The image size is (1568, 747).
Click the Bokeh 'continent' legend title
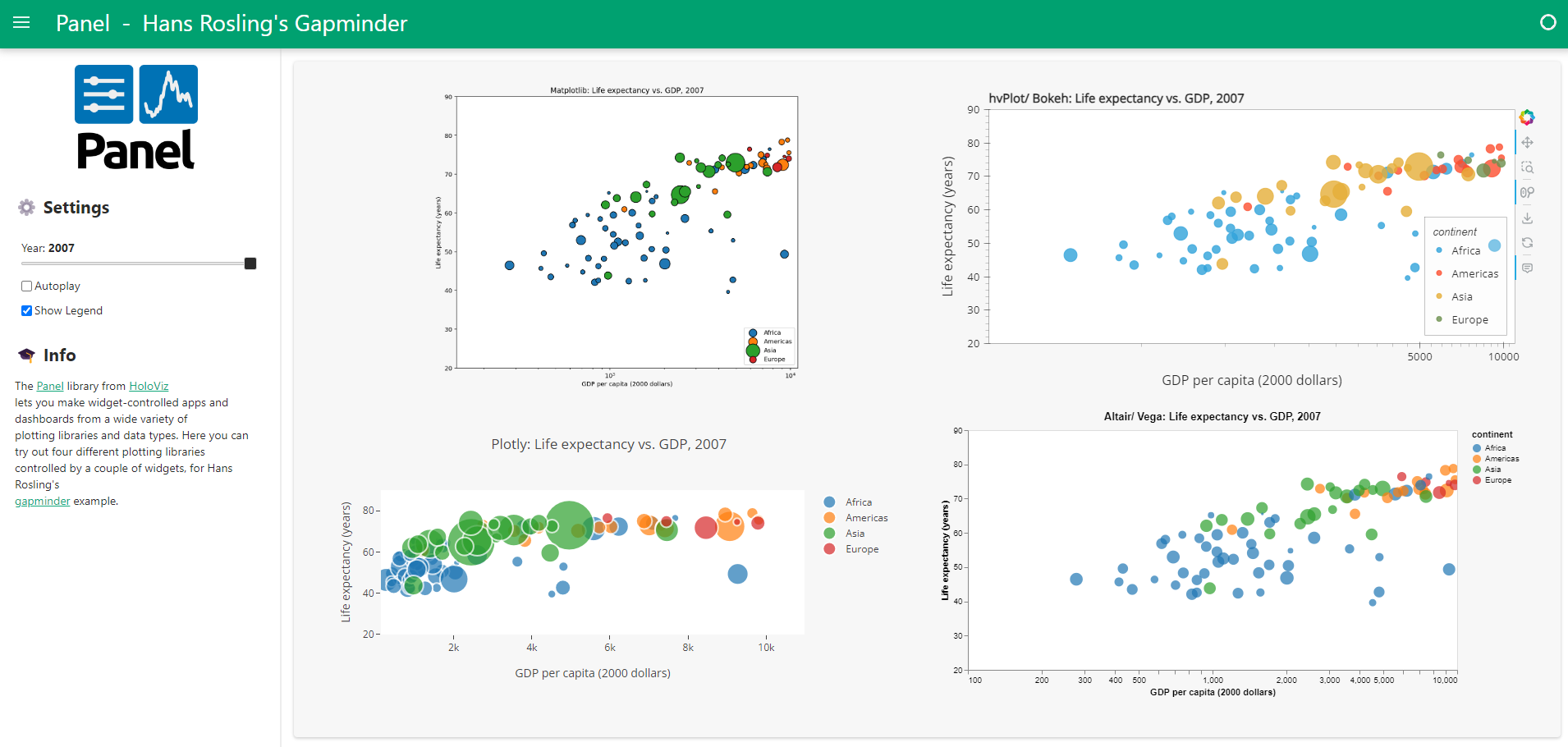point(1455,231)
